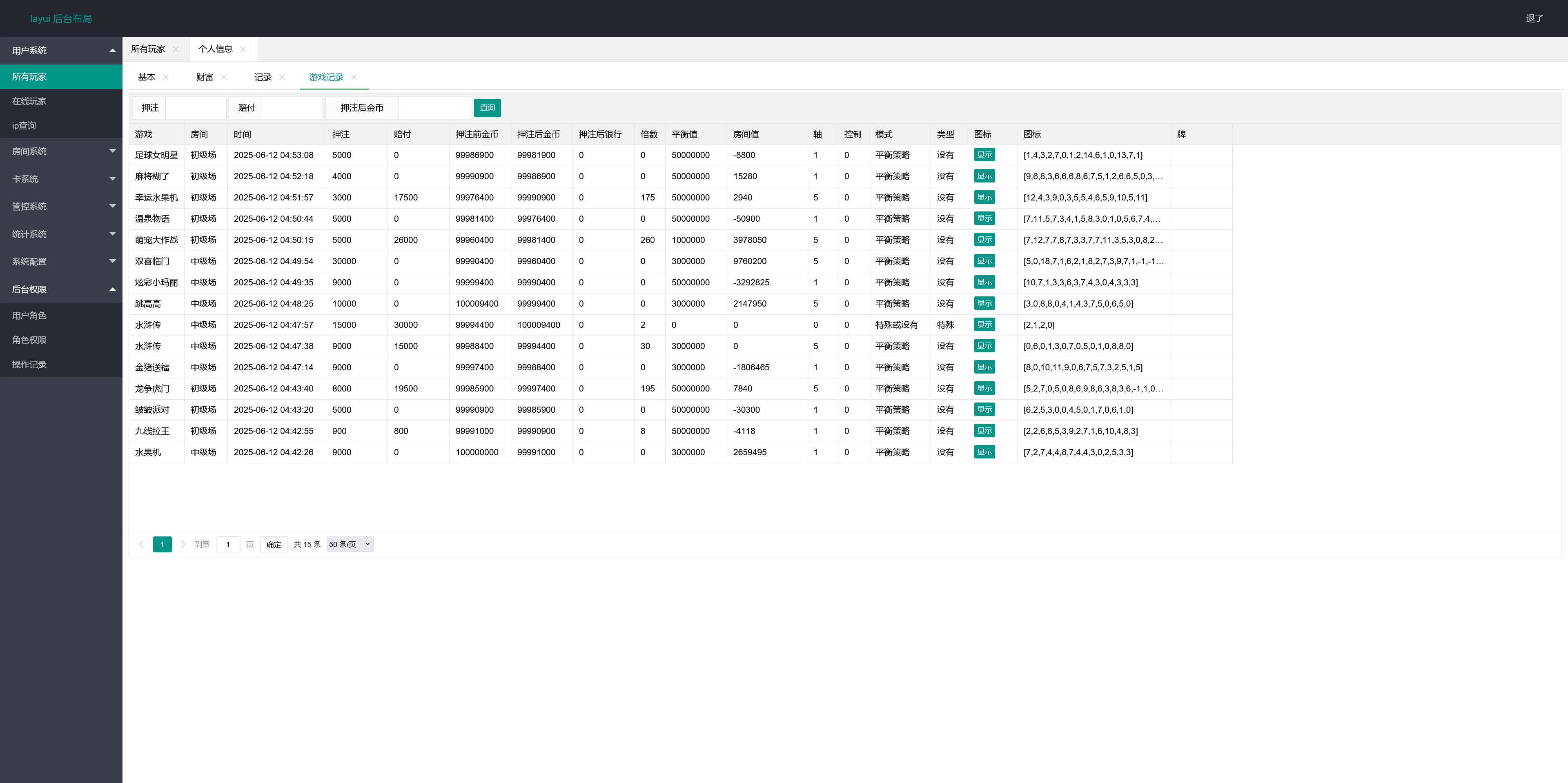1568x783 pixels.
Task: Close the 基本 sub-tab with its X icon
Action: (x=165, y=77)
